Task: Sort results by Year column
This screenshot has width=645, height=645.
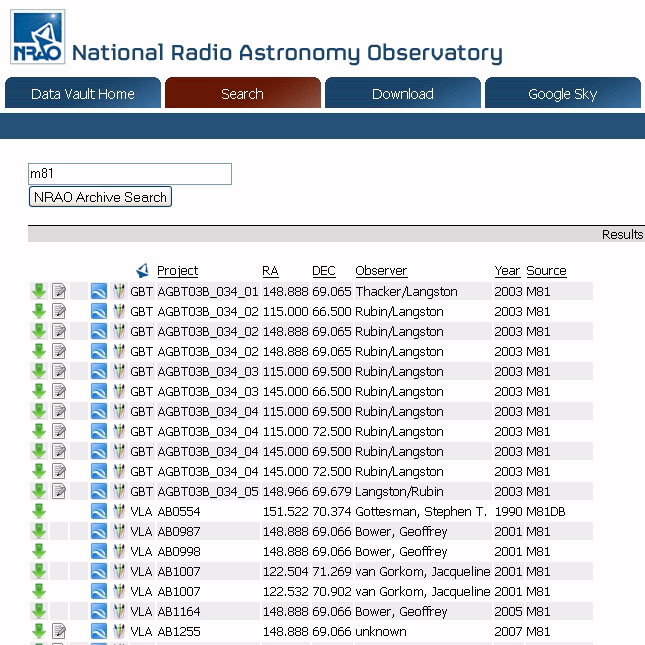Action: [507, 271]
